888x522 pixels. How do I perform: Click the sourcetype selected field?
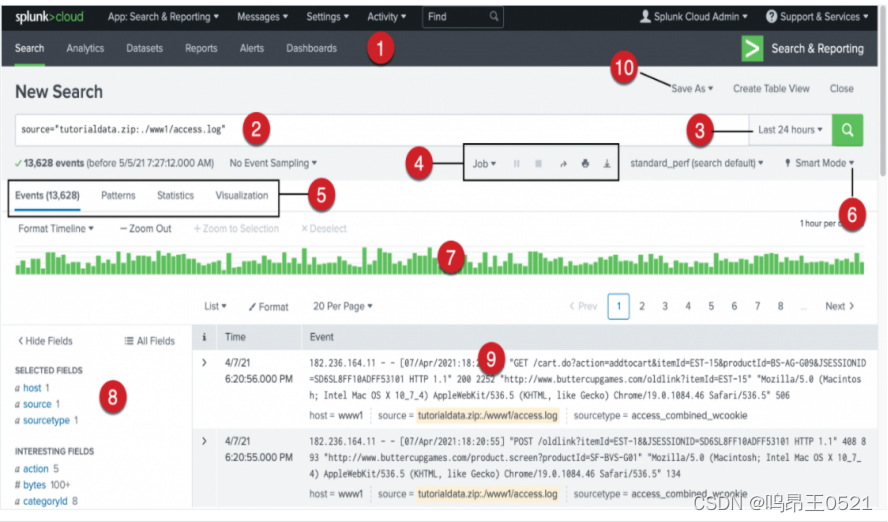[46, 421]
